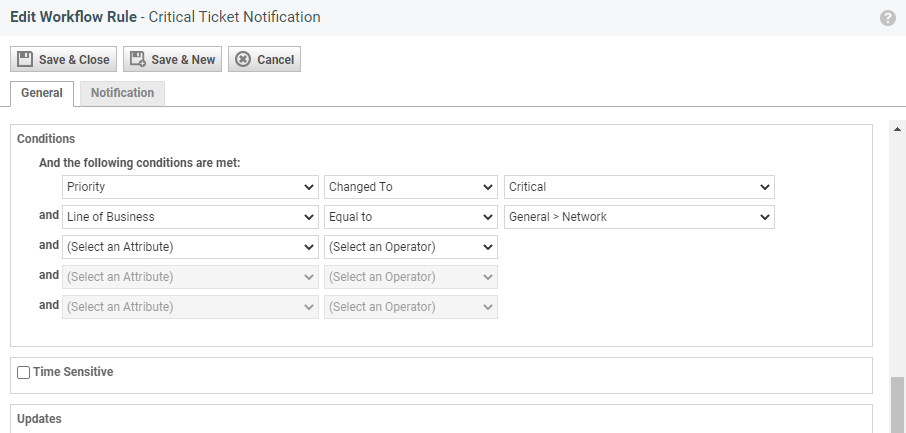Open the Priority attribute dropdown

click(x=190, y=187)
